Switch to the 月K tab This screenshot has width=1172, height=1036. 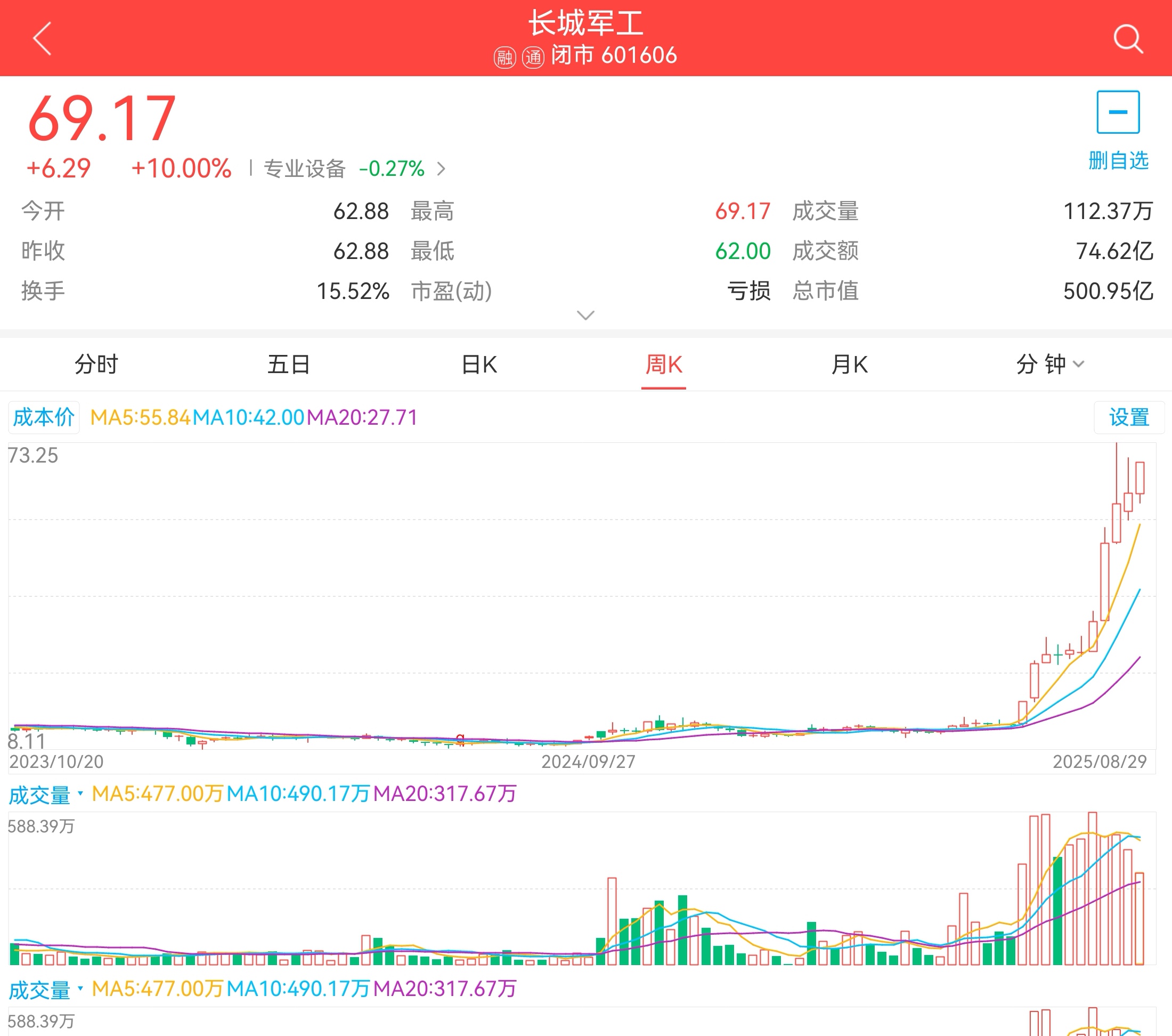coord(850,365)
